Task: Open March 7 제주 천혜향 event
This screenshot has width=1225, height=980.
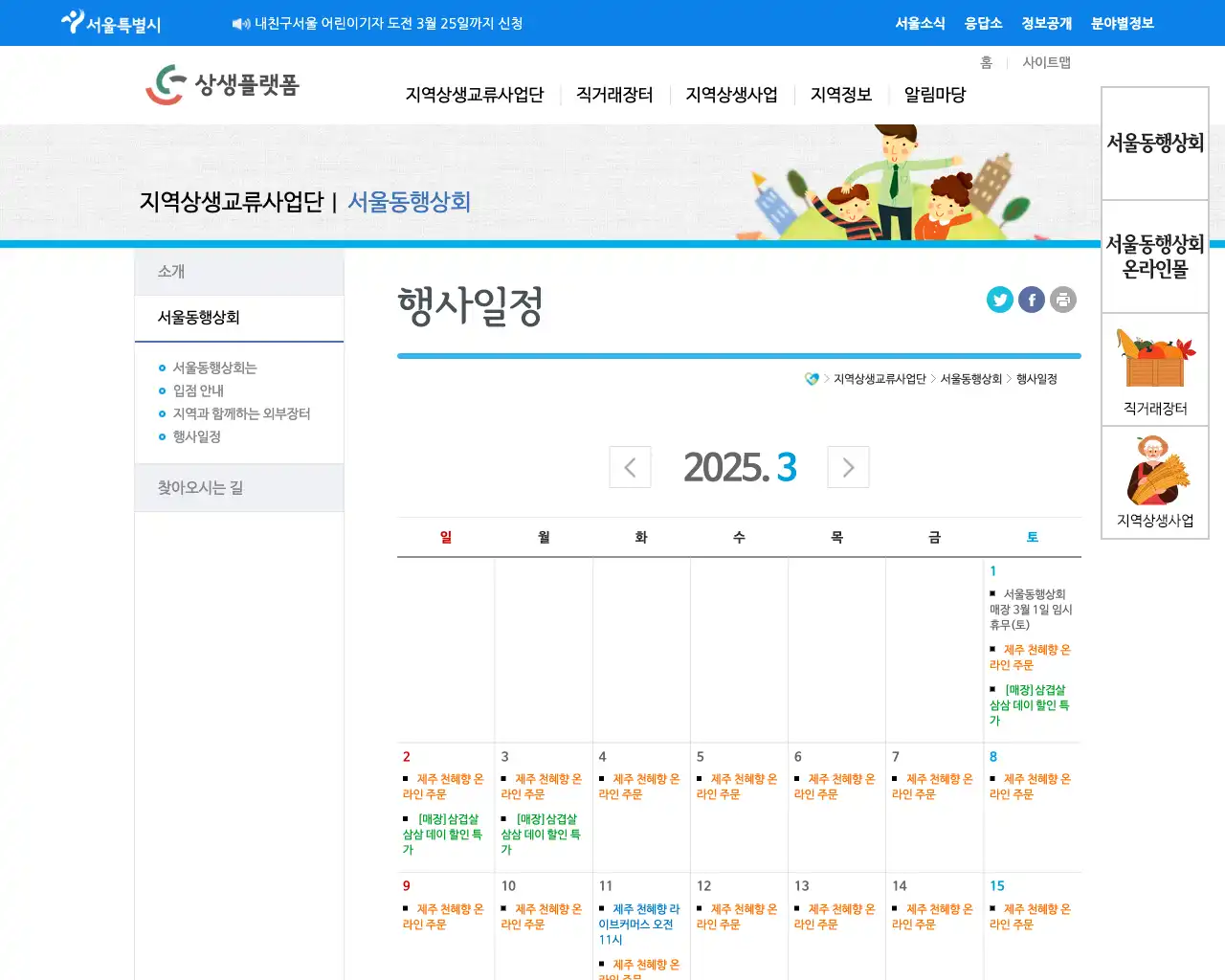Action: [932, 787]
